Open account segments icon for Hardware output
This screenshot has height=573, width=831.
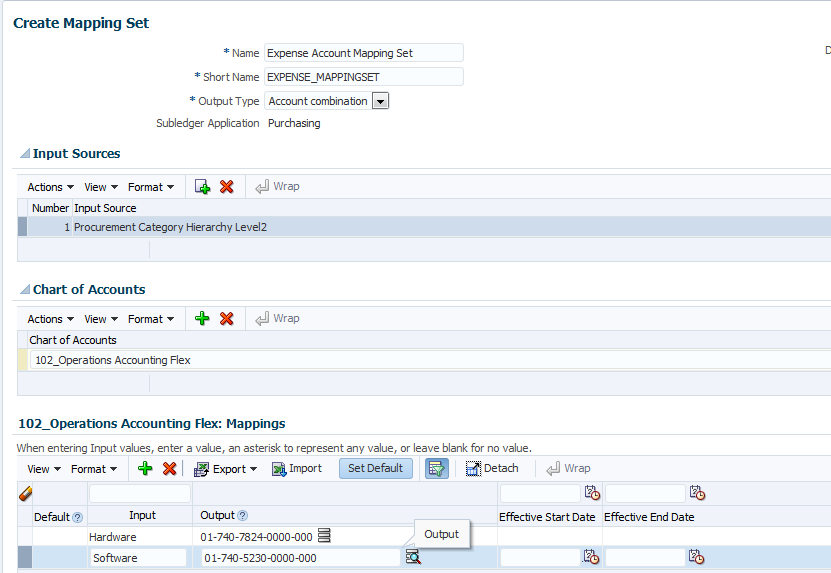(324, 535)
